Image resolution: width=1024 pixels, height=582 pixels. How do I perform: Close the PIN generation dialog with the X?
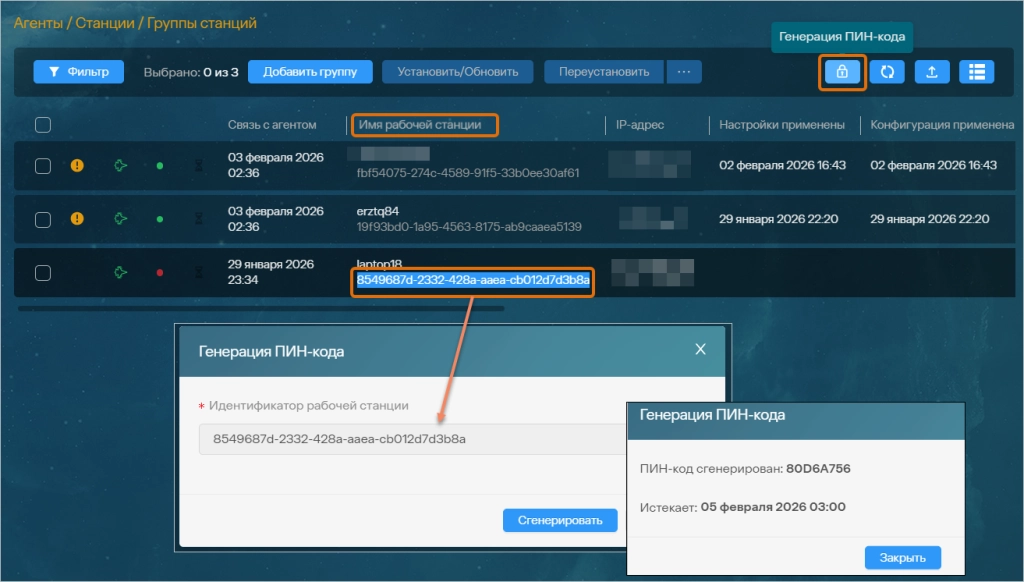coord(700,349)
